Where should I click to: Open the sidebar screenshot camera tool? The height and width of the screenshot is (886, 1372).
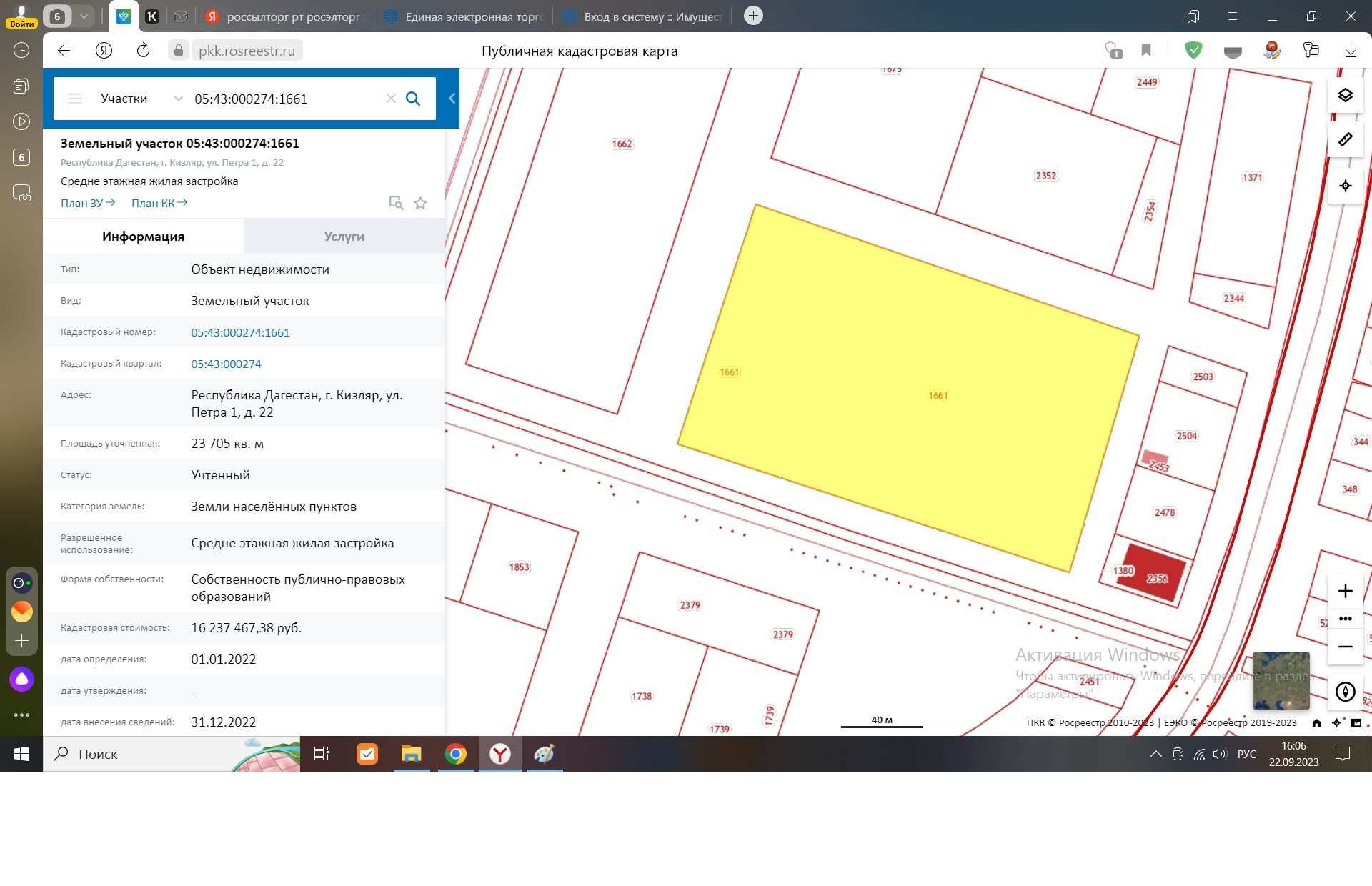21,193
